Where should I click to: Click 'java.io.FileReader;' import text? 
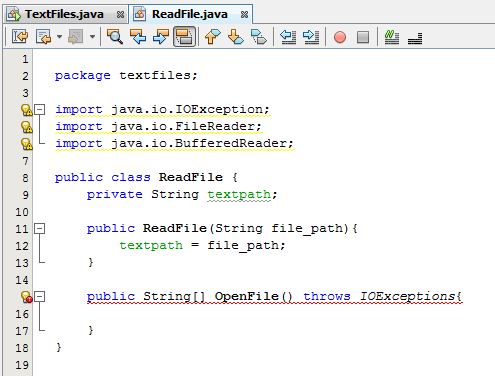(186, 127)
